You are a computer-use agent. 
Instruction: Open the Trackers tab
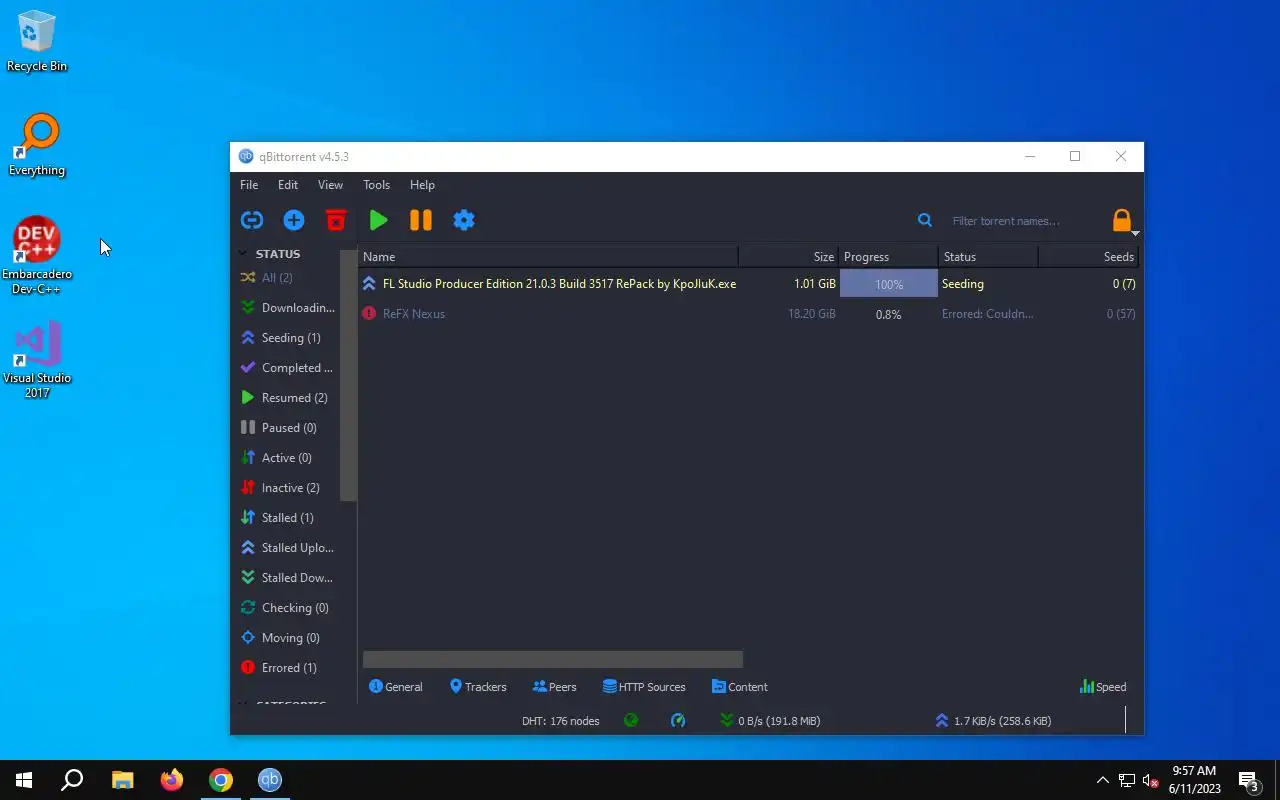478,687
